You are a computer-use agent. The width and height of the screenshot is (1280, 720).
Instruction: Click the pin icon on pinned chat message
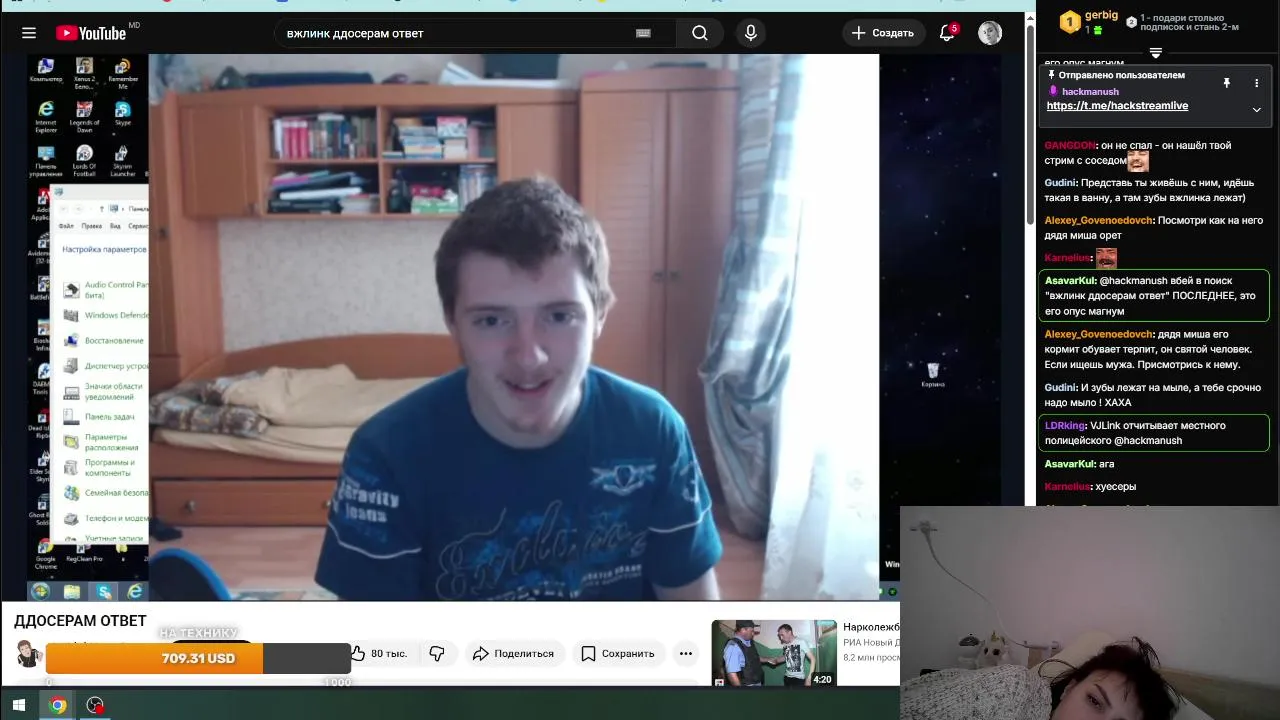tap(1226, 83)
